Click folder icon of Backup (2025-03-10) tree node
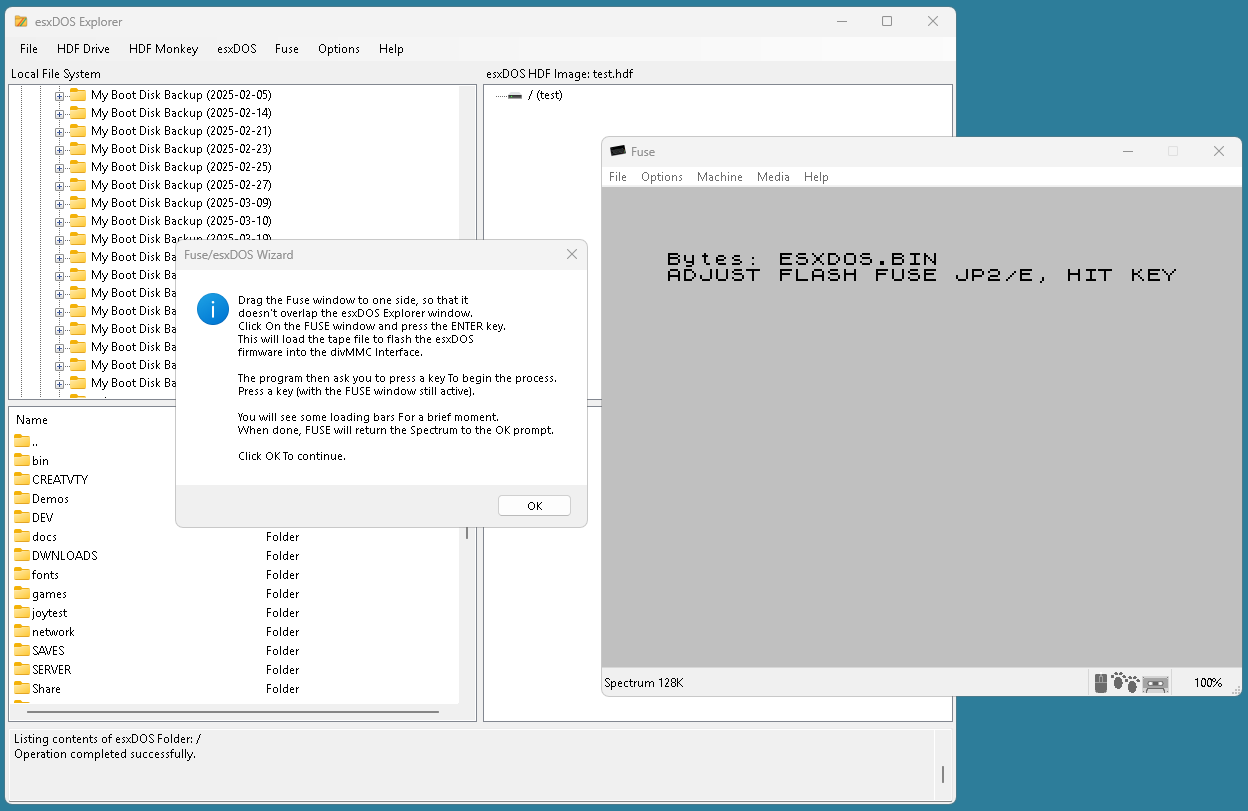 78,221
